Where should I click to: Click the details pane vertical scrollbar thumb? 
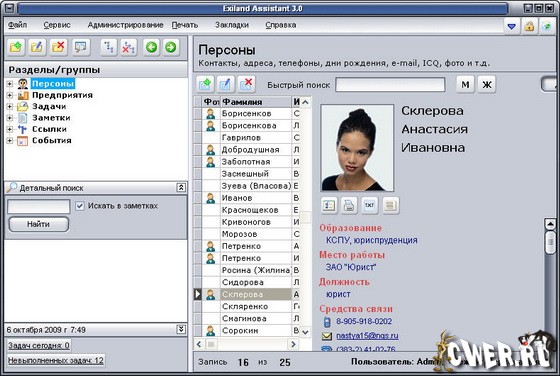point(550,242)
